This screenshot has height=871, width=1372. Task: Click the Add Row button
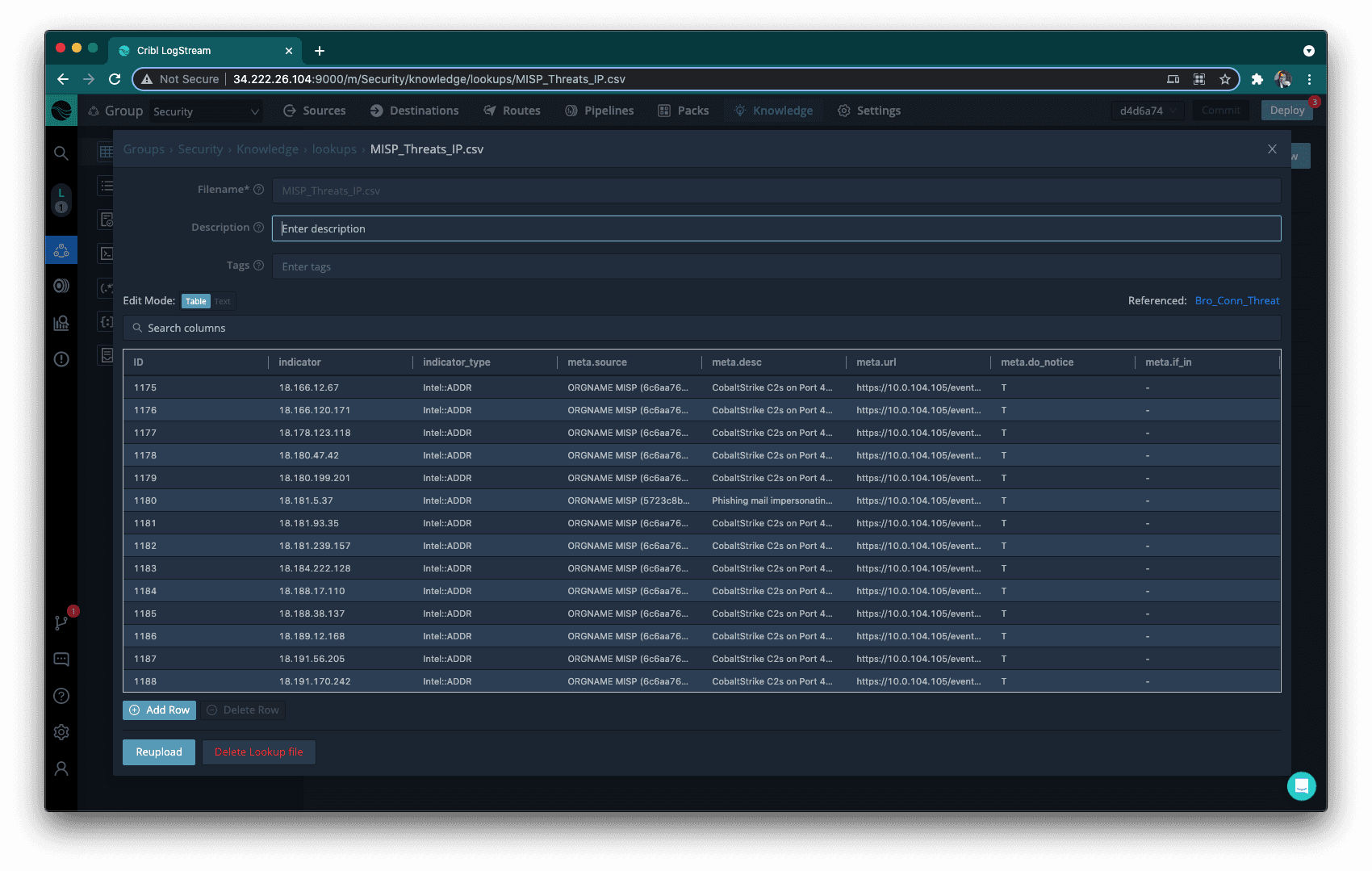[160, 710]
